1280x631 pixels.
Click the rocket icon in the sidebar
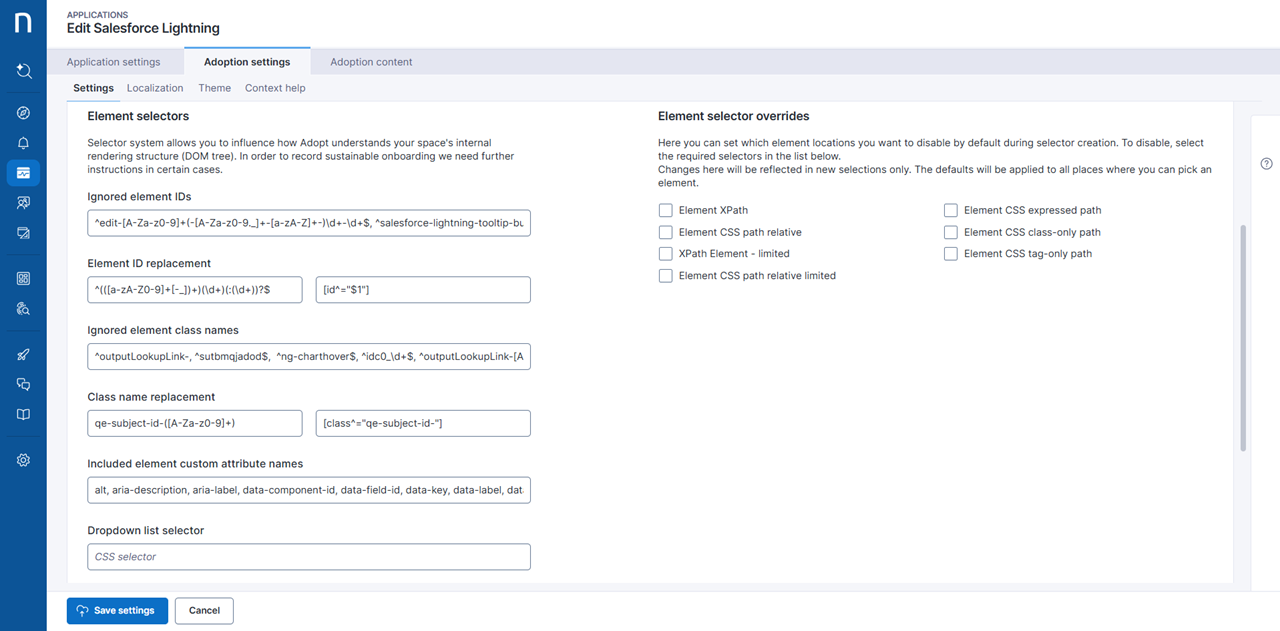tap(23, 354)
